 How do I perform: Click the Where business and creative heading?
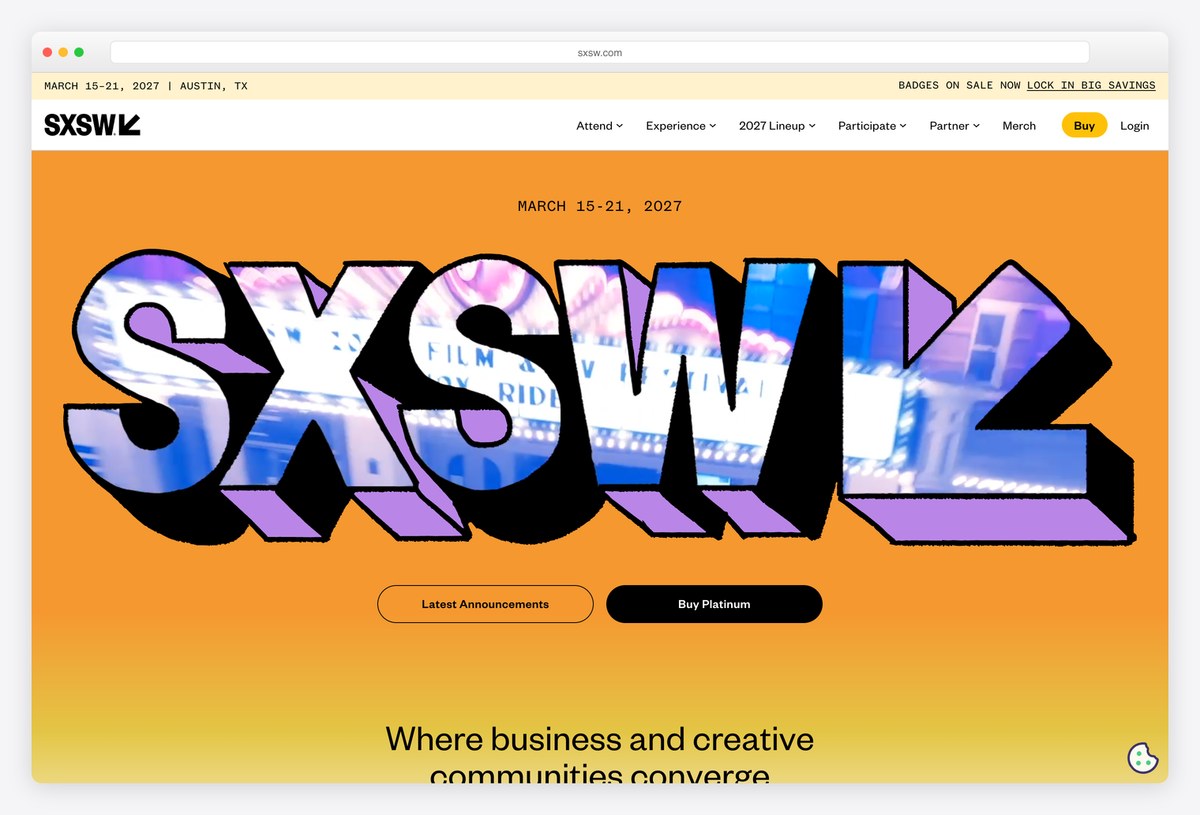[600, 758]
